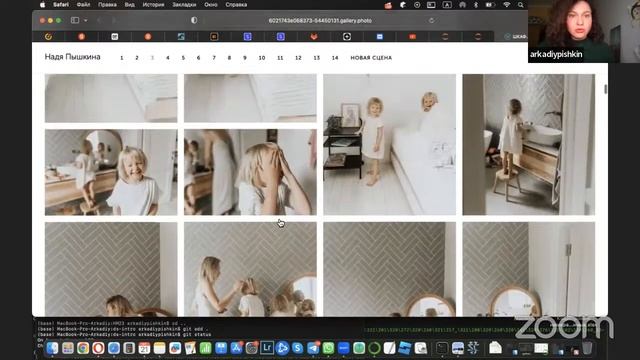Open Numbers from the Dock

click(206, 348)
